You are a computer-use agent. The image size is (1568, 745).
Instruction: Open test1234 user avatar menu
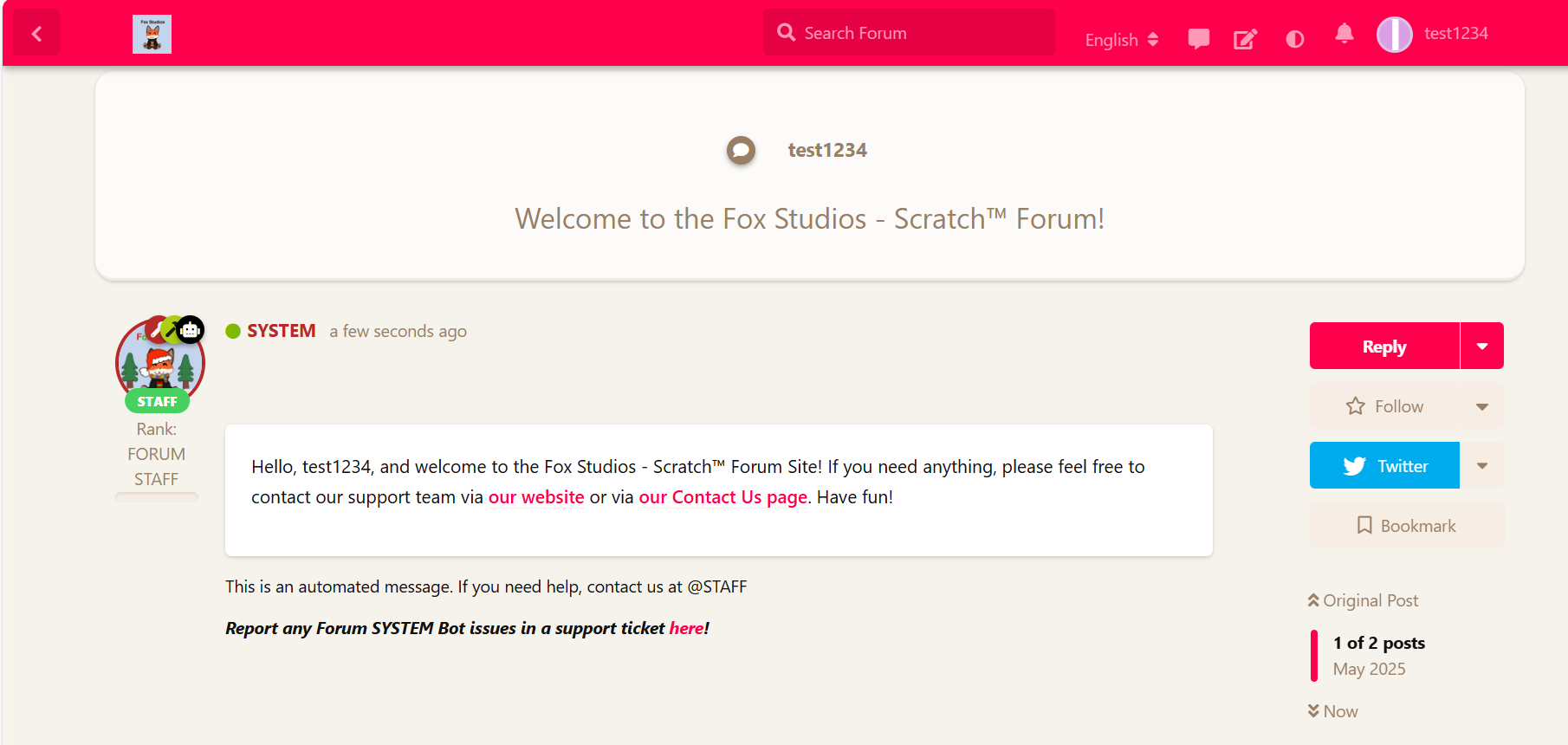1395,35
